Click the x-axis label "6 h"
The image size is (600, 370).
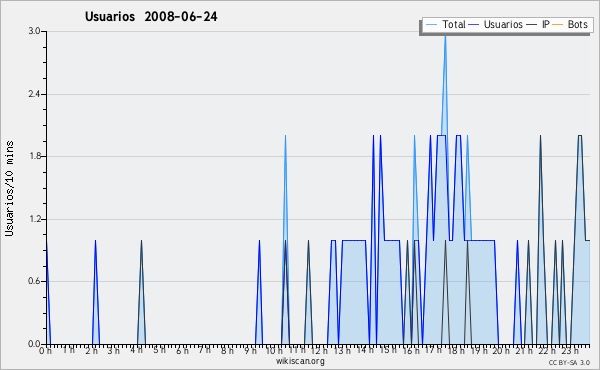(182, 351)
